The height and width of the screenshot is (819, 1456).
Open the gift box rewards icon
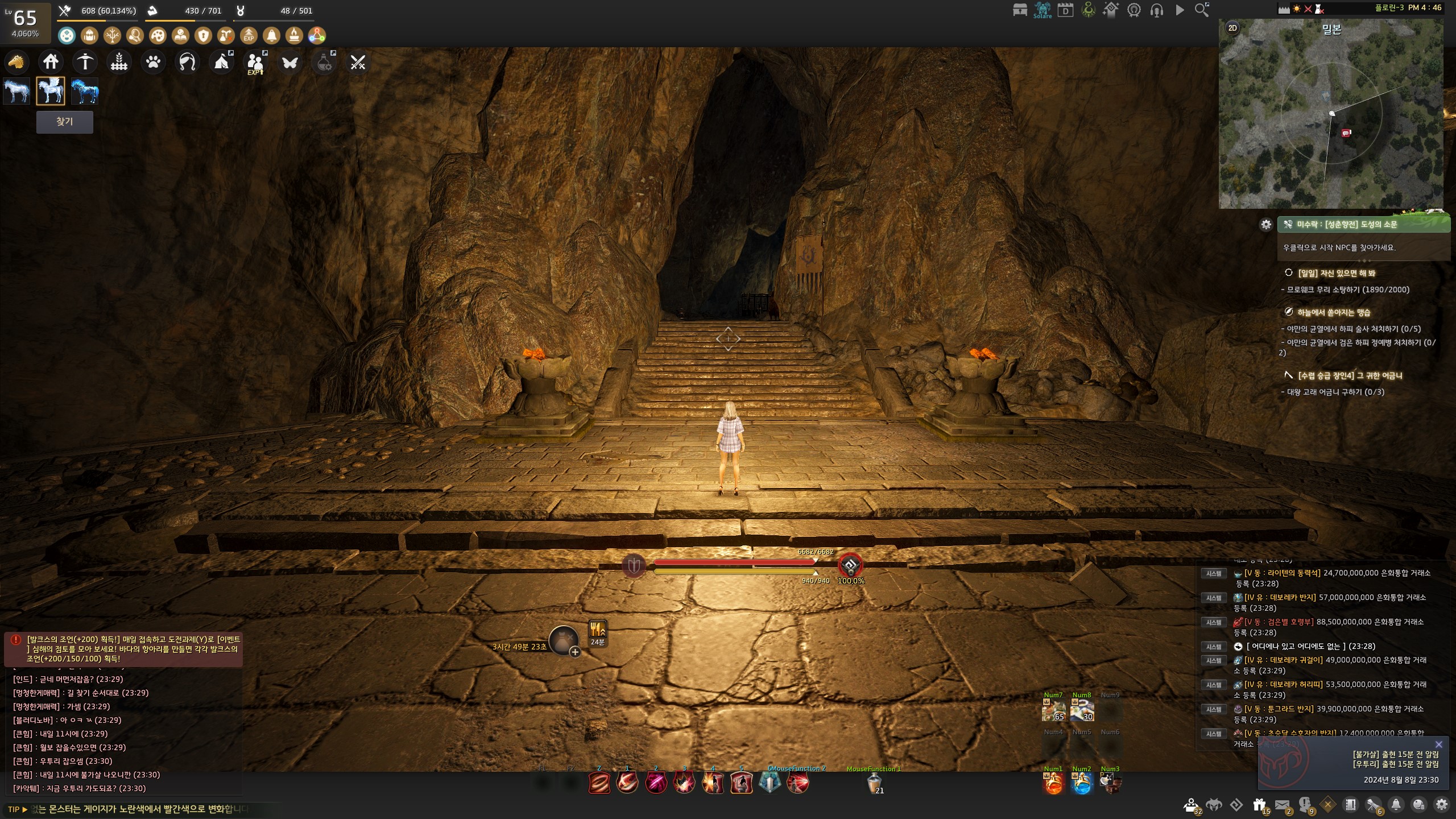pos(1259,805)
